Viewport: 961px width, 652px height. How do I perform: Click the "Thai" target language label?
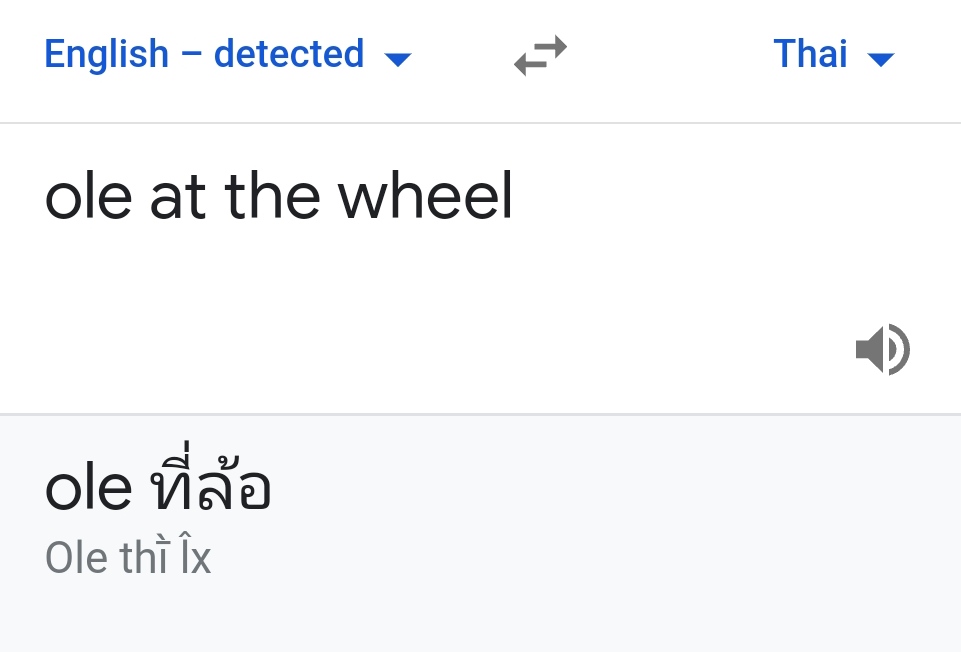(x=810, y=54)
